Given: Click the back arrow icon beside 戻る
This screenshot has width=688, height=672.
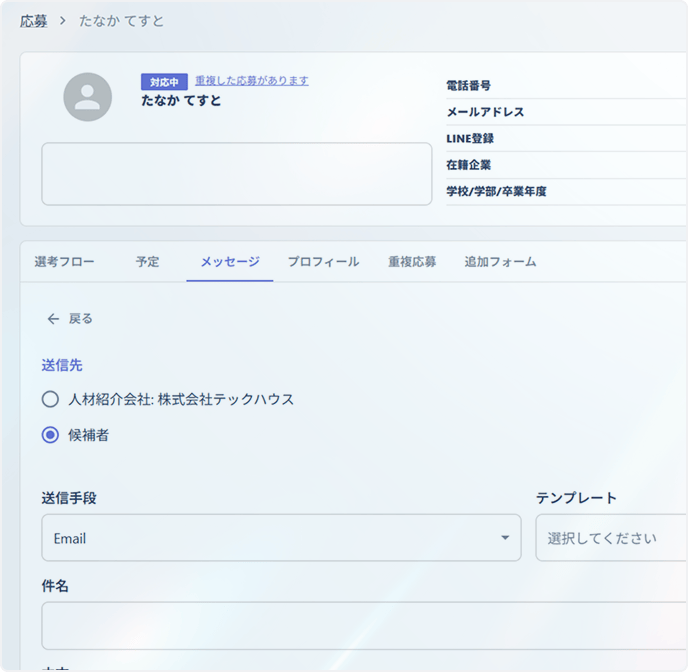Looking at the screenshot, I should pos(53,319).
